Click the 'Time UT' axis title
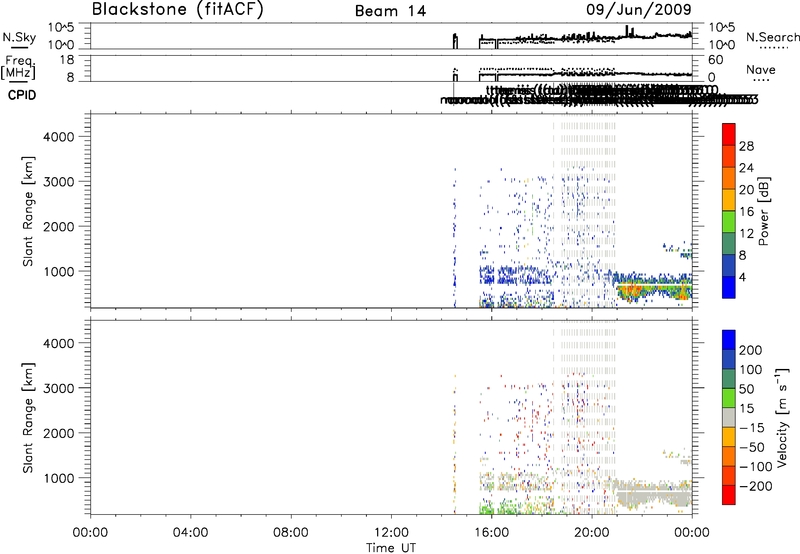This screenshot has height=554, width=800. click(391, 548)
